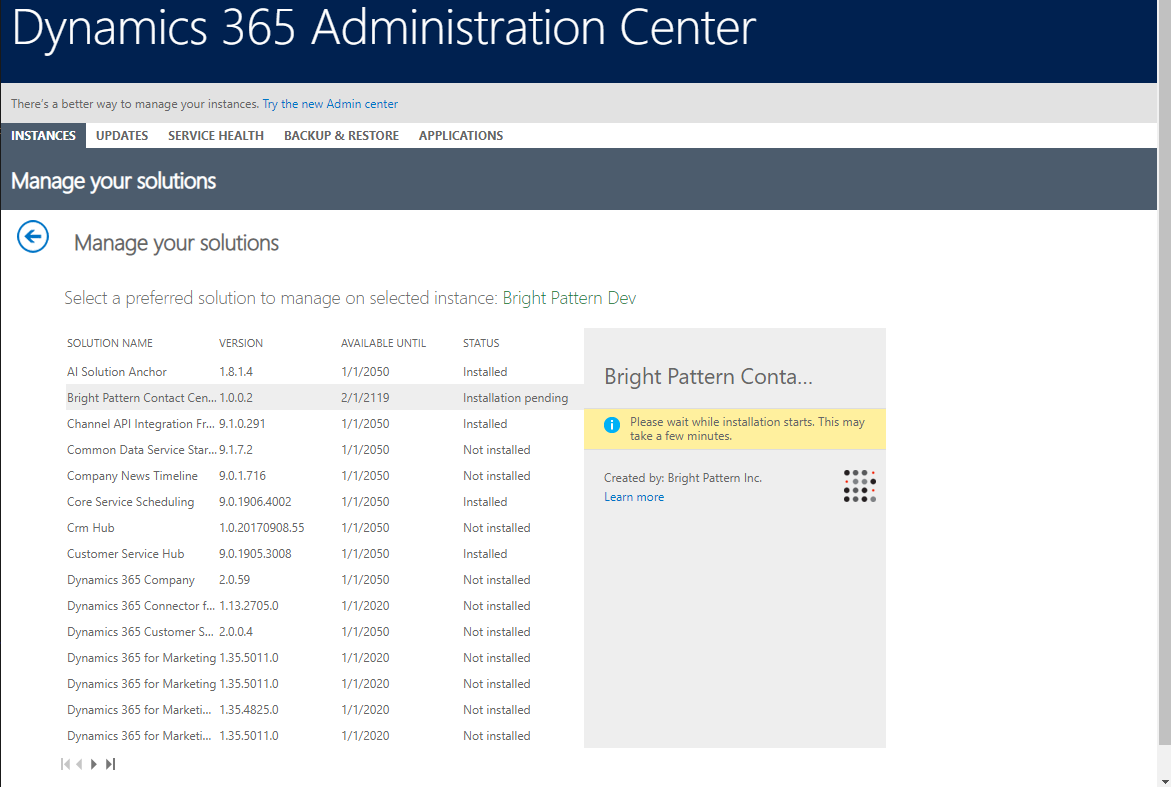Go to previous page of solutions
Screen dimensions: 1171x787
79,764
